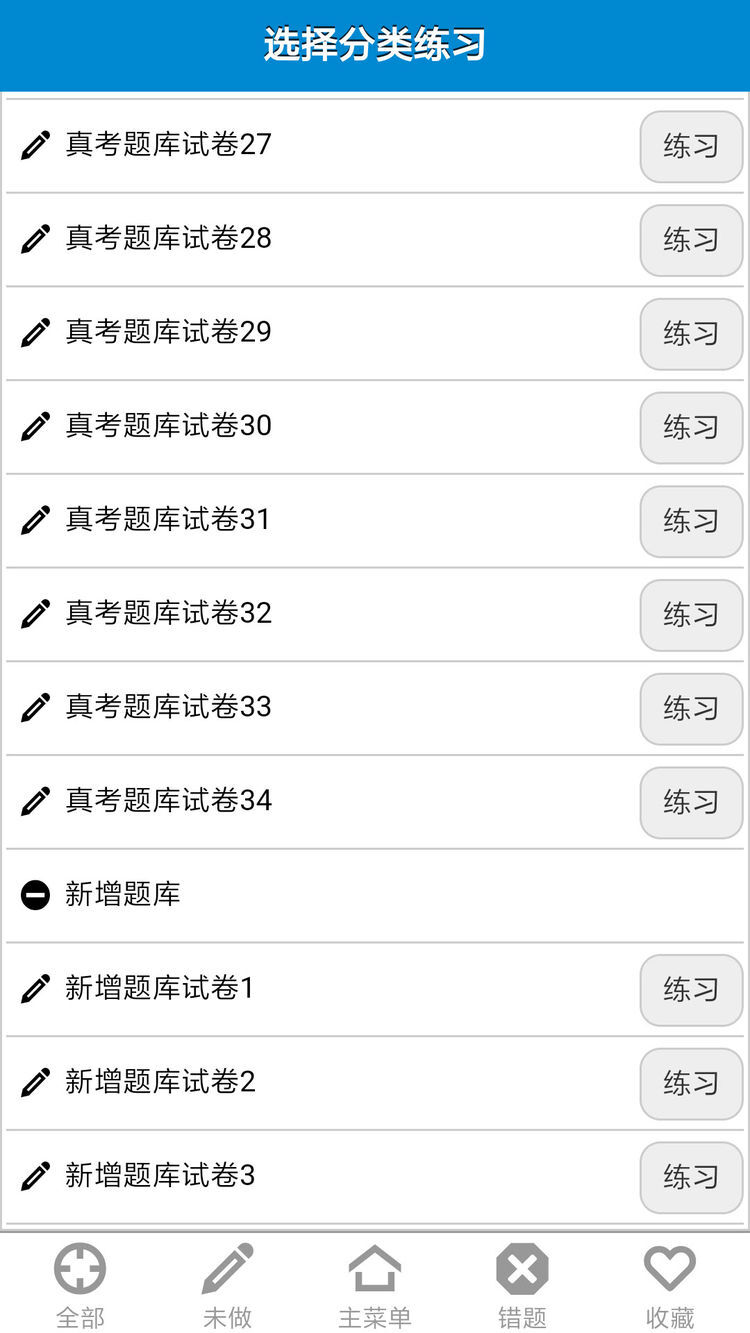Click the 选择分类练习 title header

pyautogui.click(x=375, y=45)
